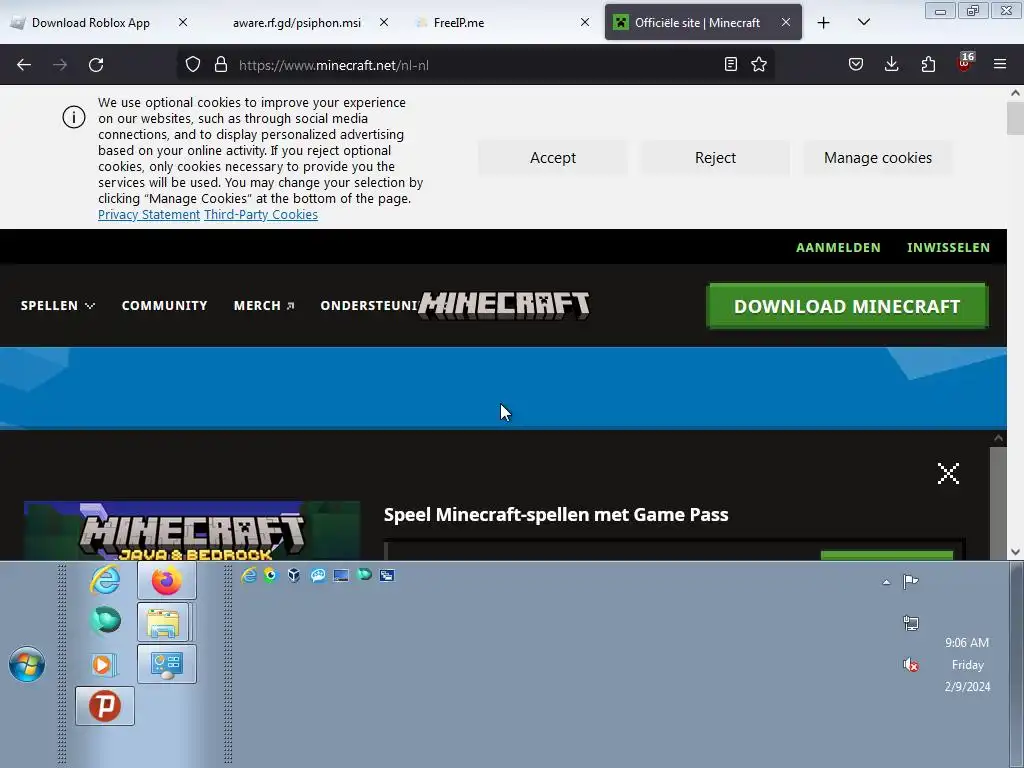The width and height of the screenshot is (1024, 768).
Task: Open the Firefox downloads panel
Action: point(891,64)
